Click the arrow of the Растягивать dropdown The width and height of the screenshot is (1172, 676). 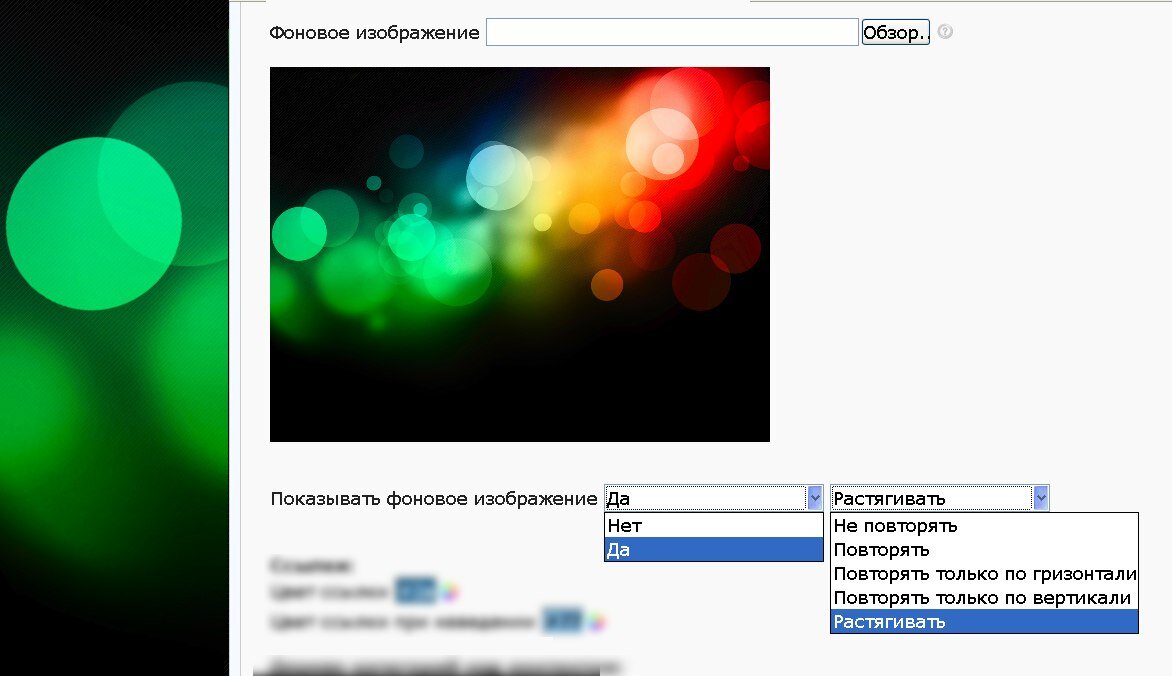point(1041,498)
